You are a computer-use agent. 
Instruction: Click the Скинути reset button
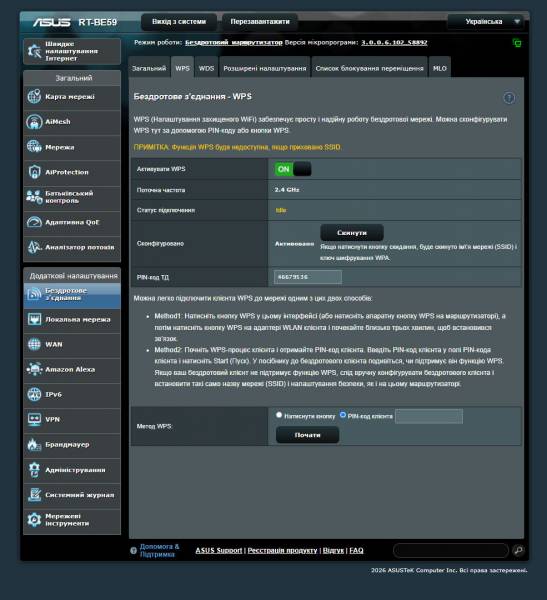point(352,233)
